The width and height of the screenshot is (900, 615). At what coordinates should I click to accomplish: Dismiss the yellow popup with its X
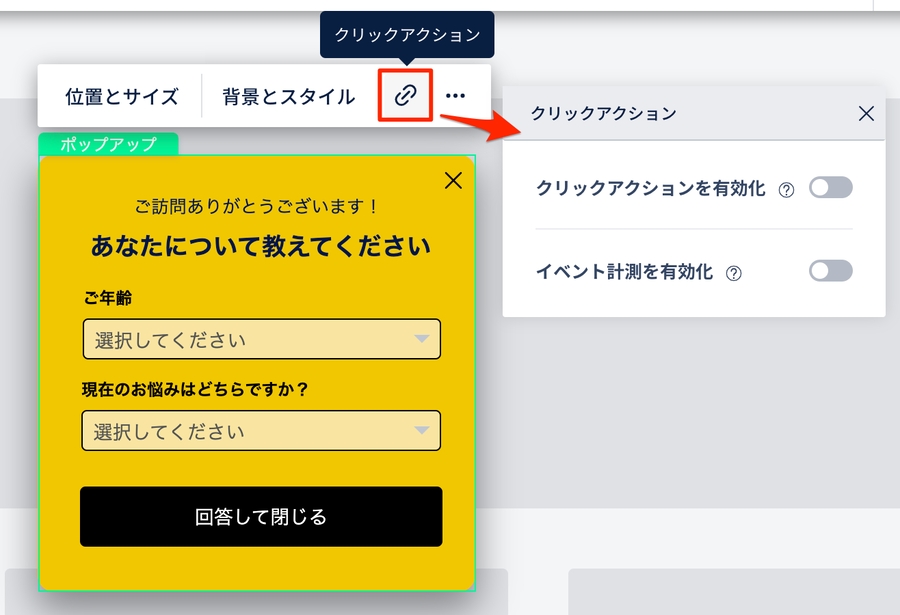(453, 180)
